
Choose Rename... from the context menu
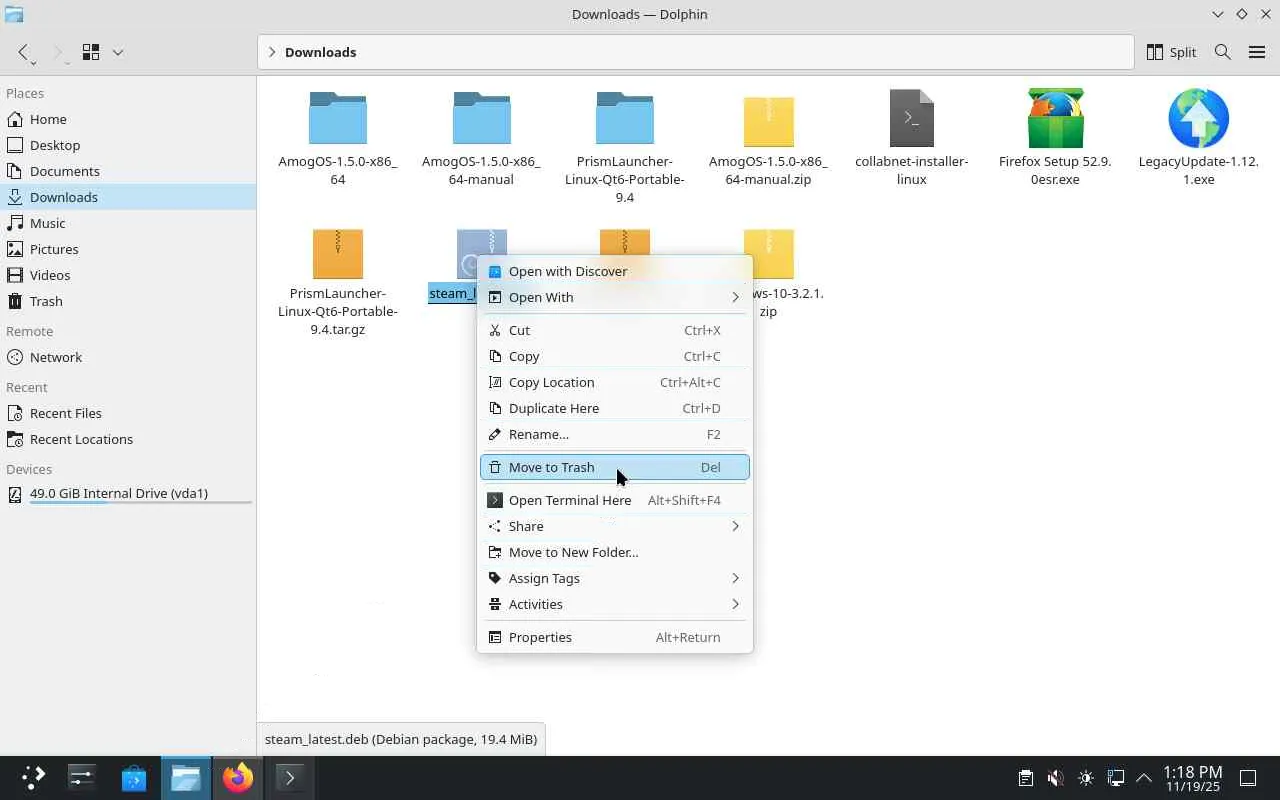click(615, 434)
